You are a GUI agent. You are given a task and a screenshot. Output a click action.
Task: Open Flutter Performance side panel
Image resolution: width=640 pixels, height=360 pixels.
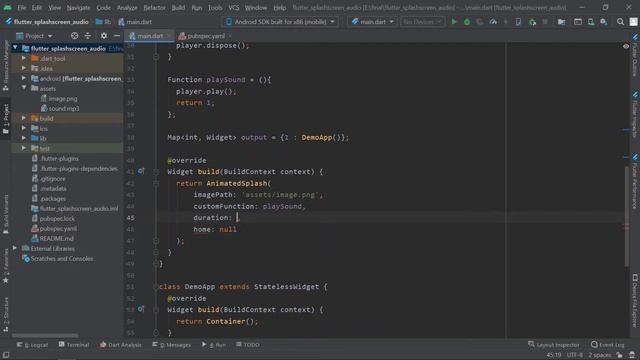pos(635,181)
